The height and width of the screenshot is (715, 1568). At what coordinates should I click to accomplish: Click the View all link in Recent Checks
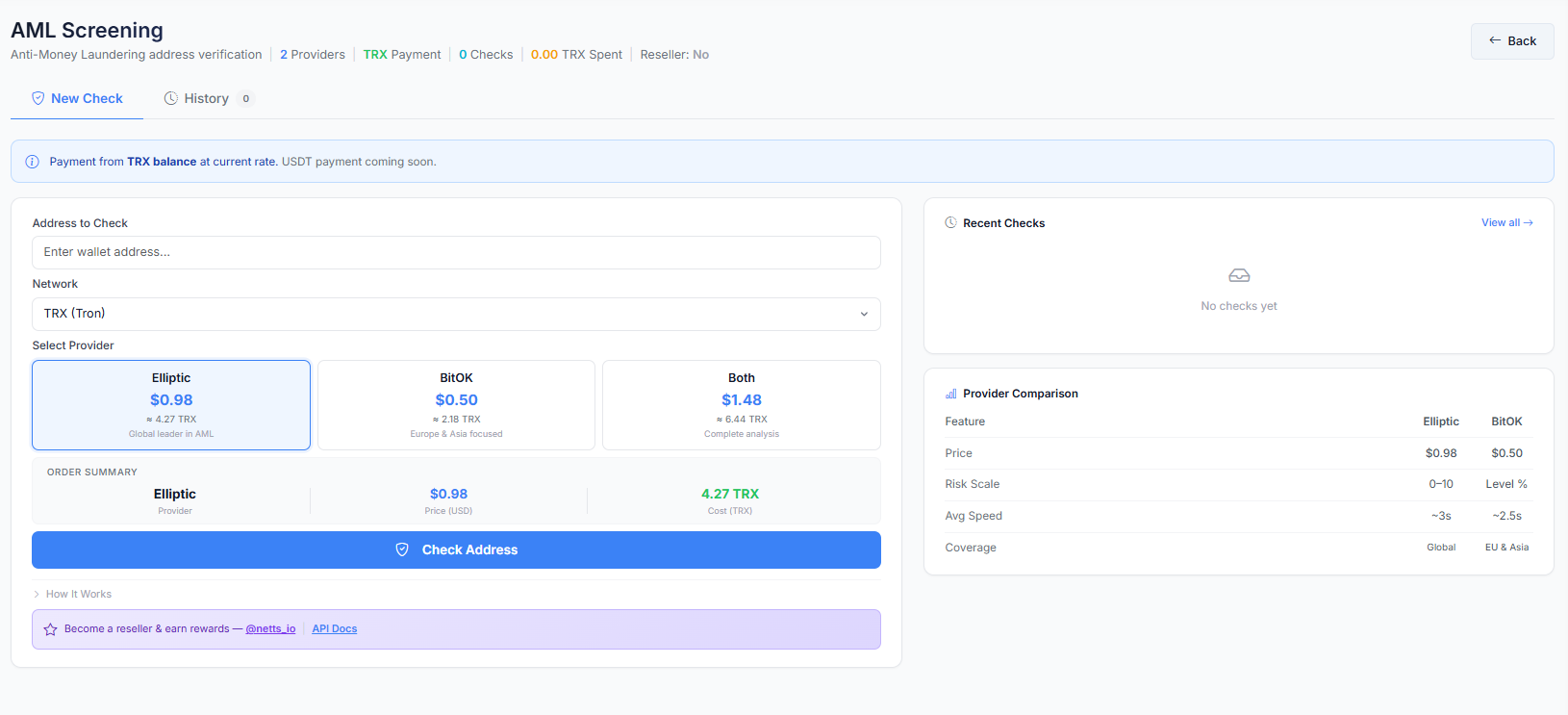pos(1506,223)
